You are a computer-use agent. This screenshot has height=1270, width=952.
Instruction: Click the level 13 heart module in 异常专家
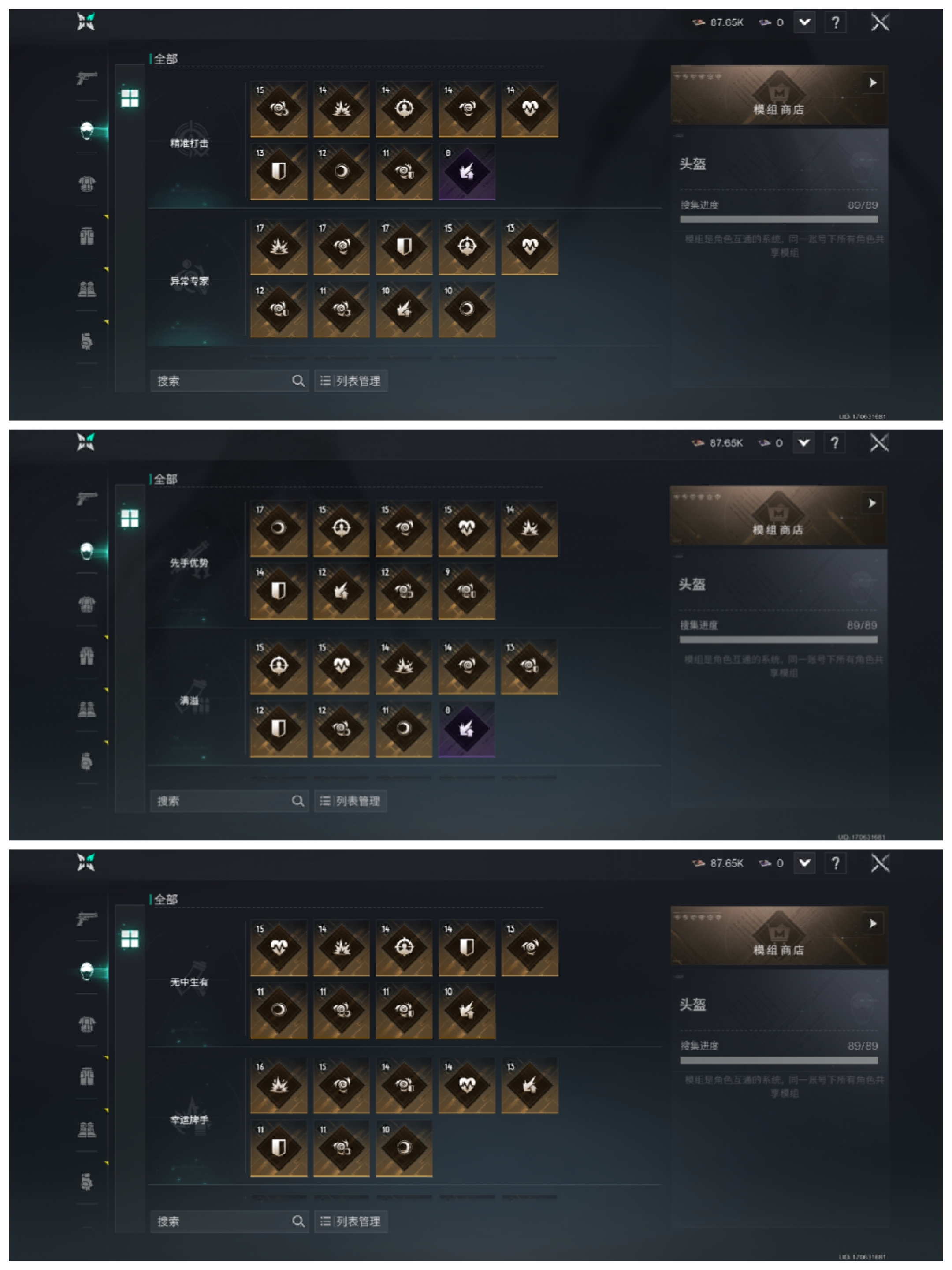pos(529,247)
